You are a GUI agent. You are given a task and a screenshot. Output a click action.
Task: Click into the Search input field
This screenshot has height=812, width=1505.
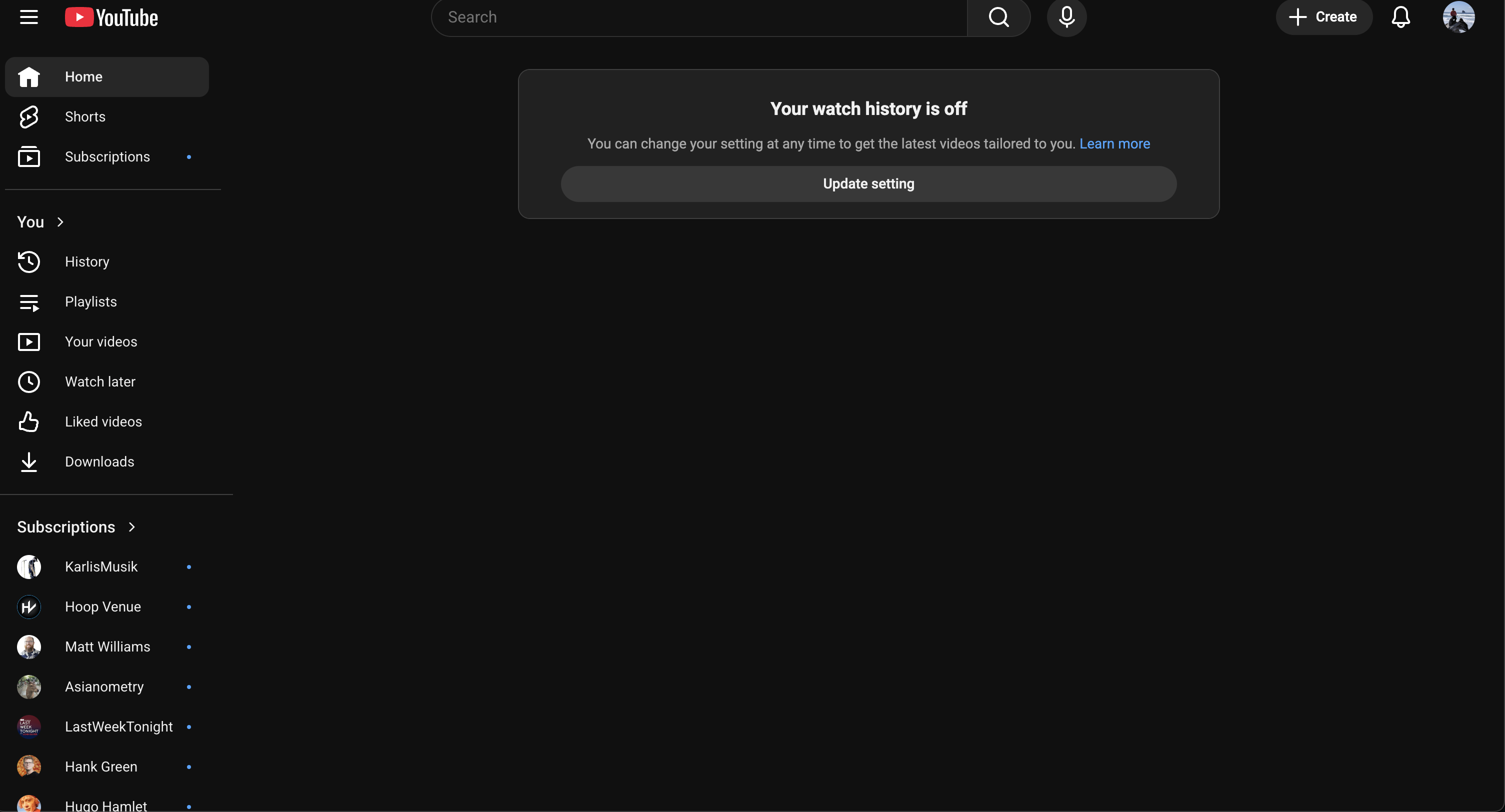[x=698, y=17]
